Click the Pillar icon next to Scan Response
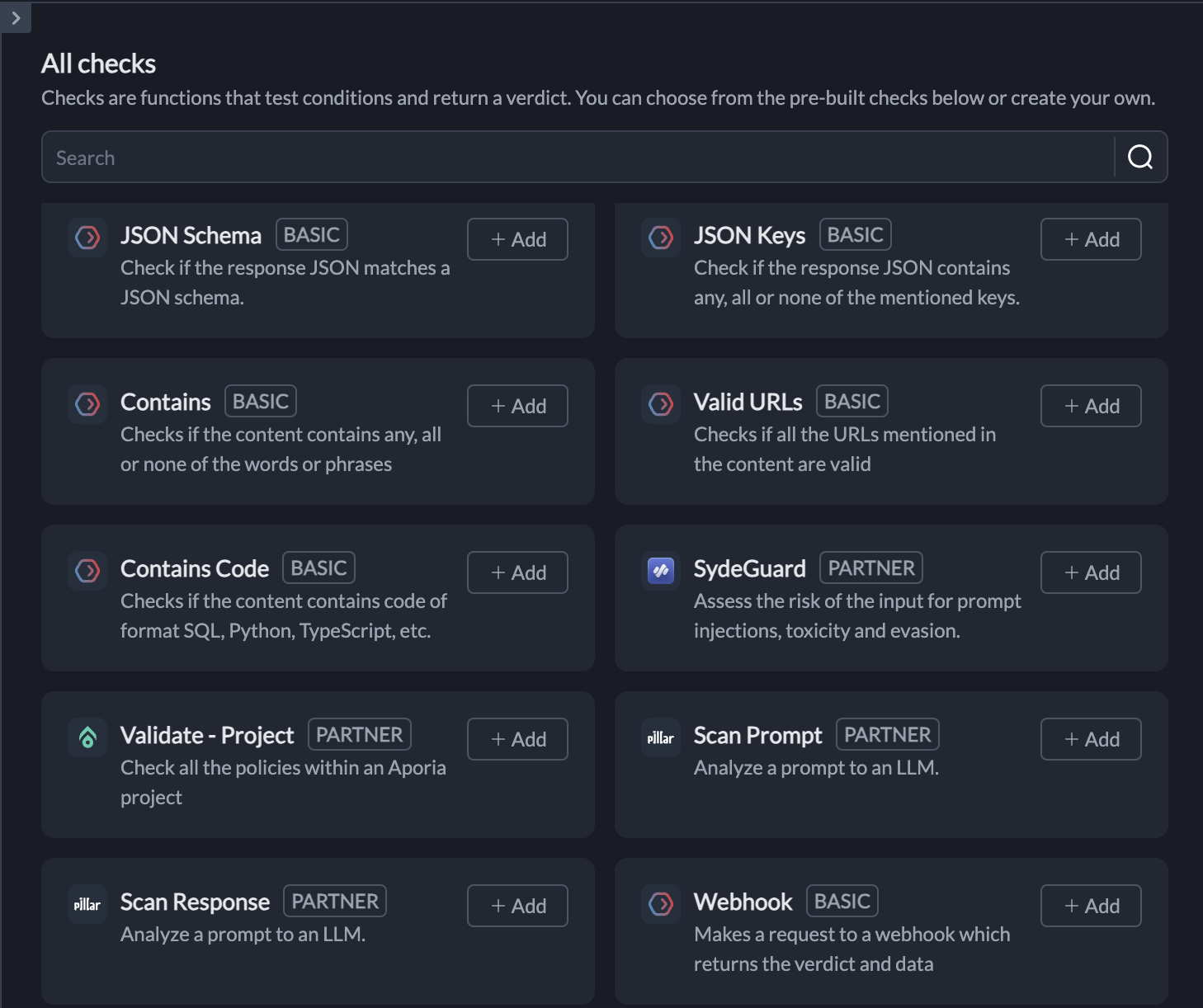 pos(87,904)
